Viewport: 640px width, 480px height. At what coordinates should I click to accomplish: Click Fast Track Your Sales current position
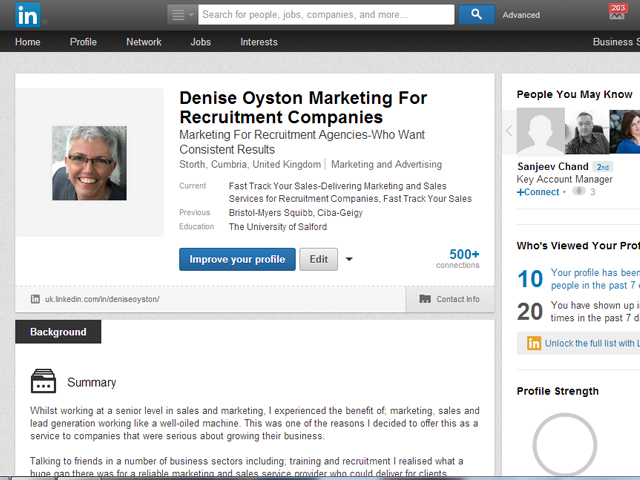350,192
